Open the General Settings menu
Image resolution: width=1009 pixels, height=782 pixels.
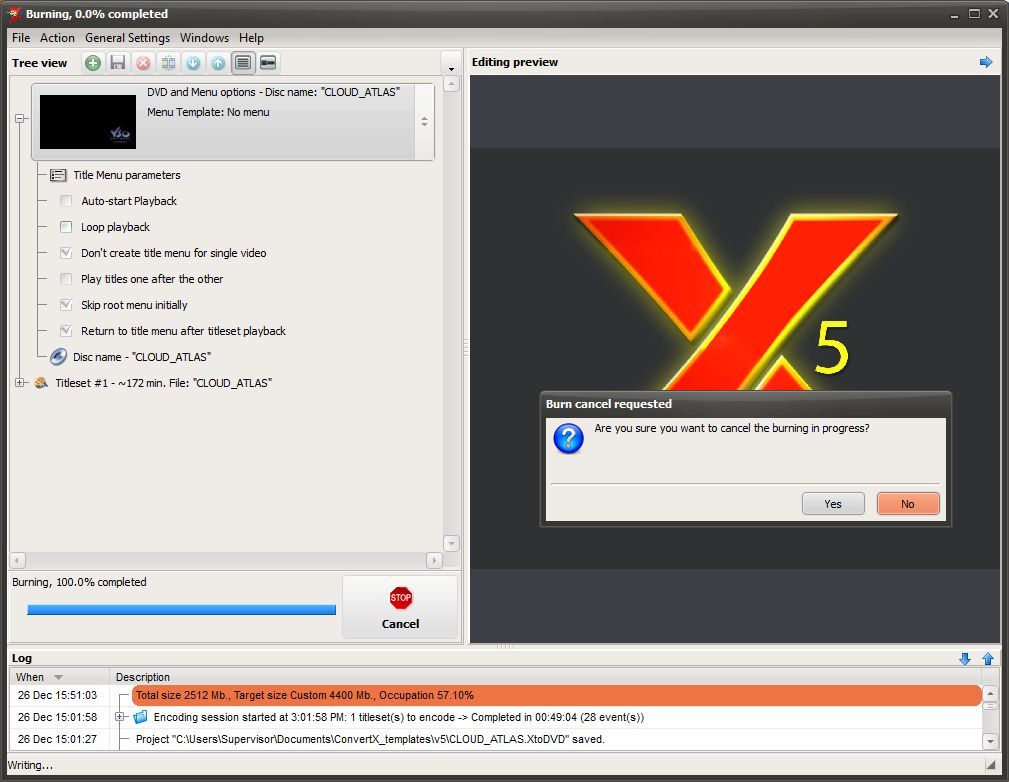click(x=127, y=37)
